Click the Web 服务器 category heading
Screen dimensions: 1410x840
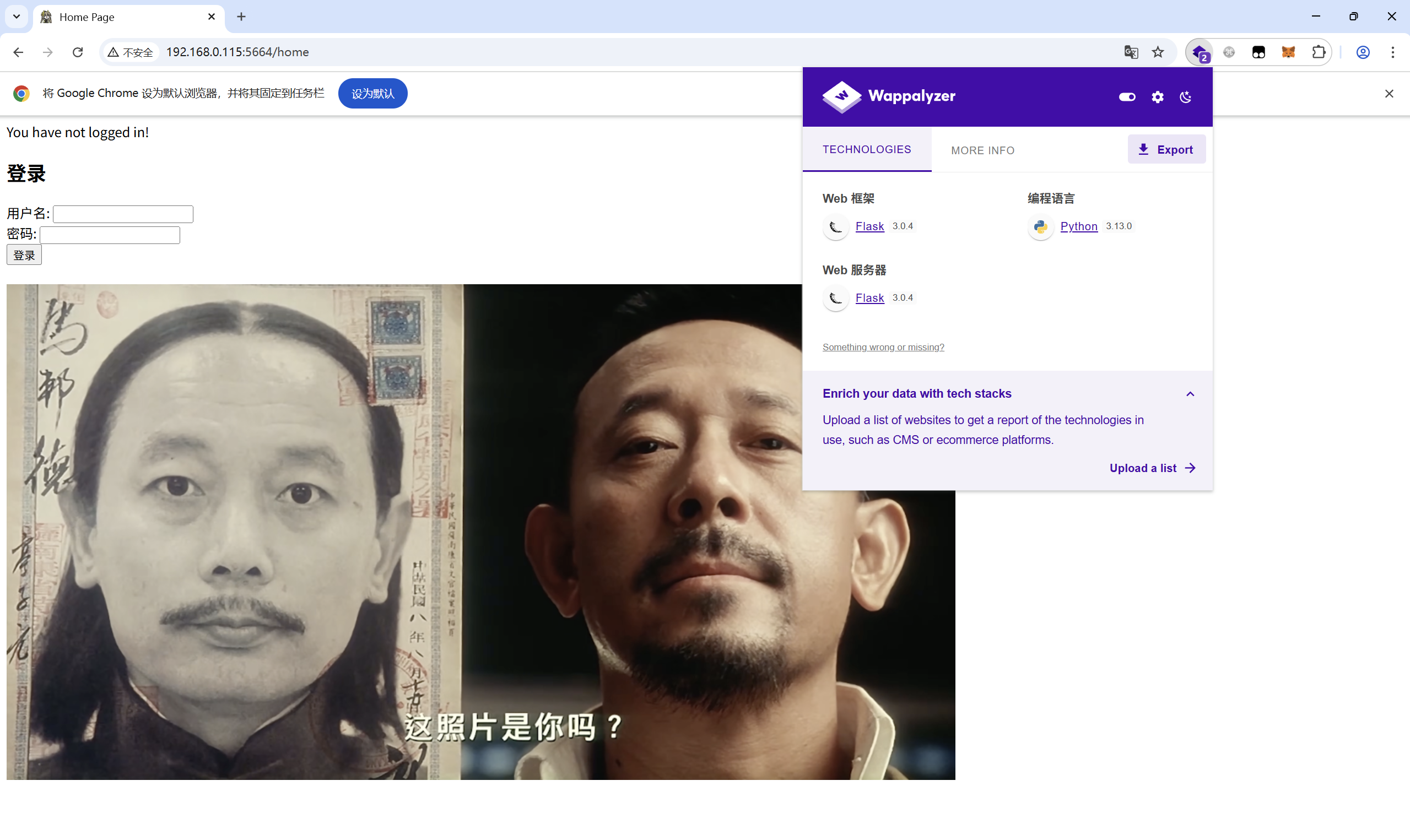tap(854, 270)
